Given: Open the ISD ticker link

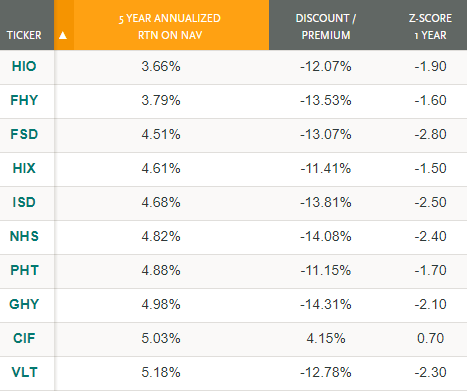Looking at the screenshot, I should coord(24,202).
